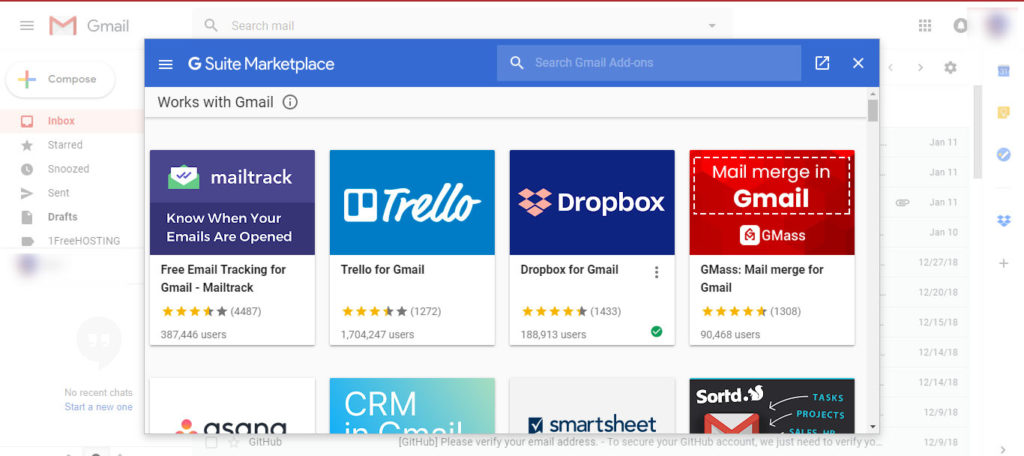Open notifications bell icon
1024x456 pixels.
coord(960,25)
